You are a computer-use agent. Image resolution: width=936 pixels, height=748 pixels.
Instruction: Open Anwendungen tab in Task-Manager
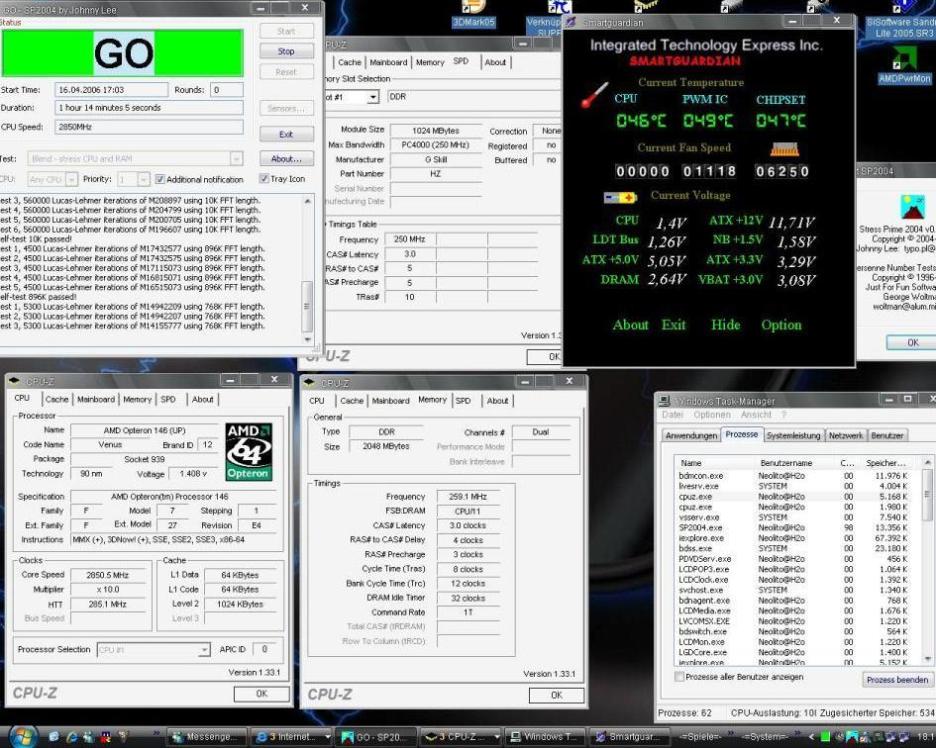[x=691, y=435]
